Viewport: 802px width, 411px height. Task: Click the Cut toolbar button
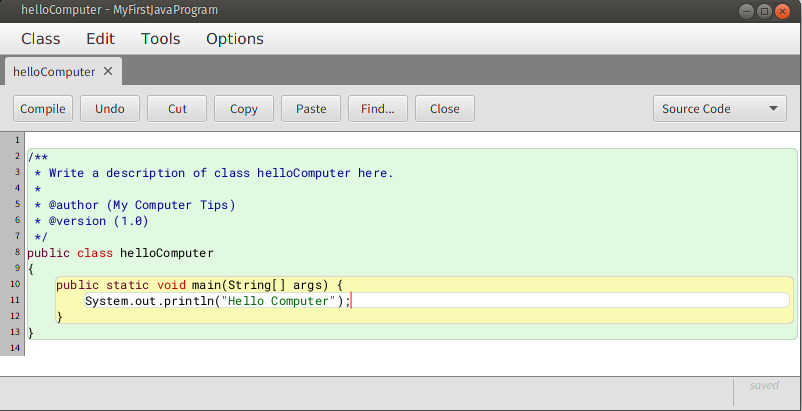tap(177, 109)
